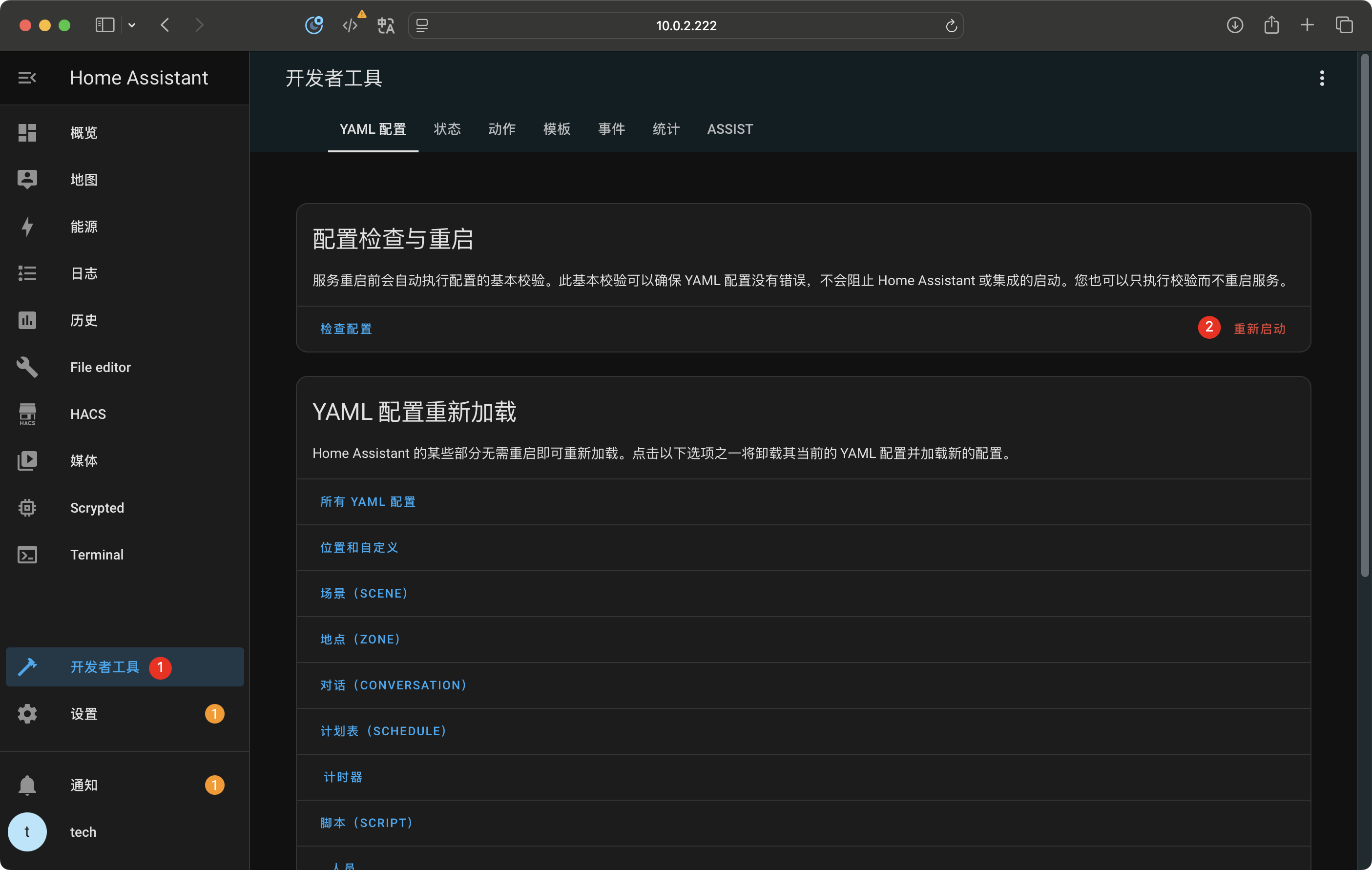Reload the page with refresh icon

pos(951,26)
